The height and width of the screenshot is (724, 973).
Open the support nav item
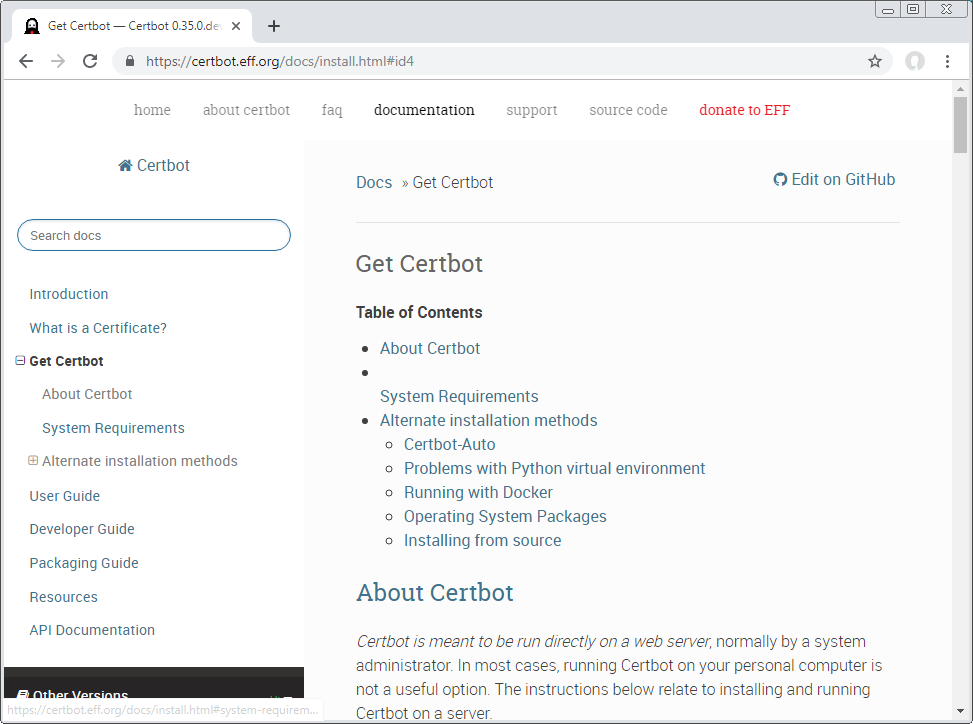[x=532, y=110]
